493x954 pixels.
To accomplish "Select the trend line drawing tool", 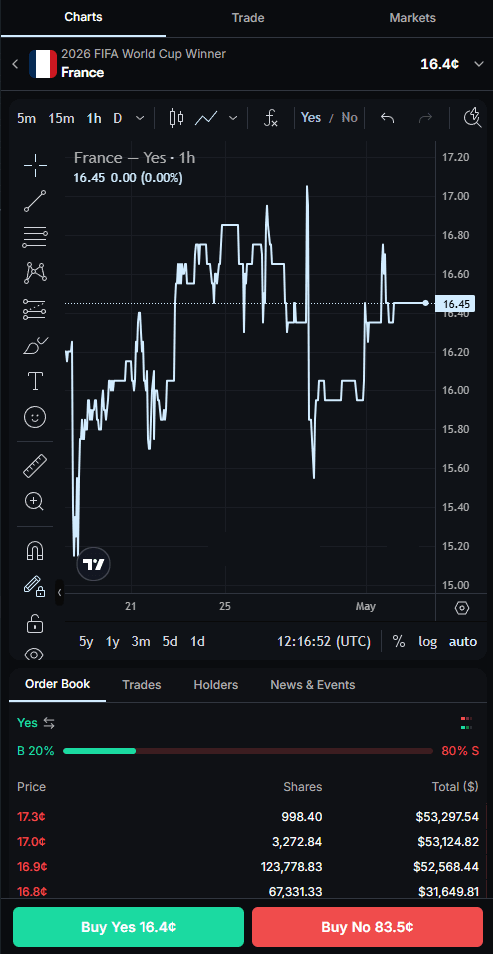I will [35, 201].
